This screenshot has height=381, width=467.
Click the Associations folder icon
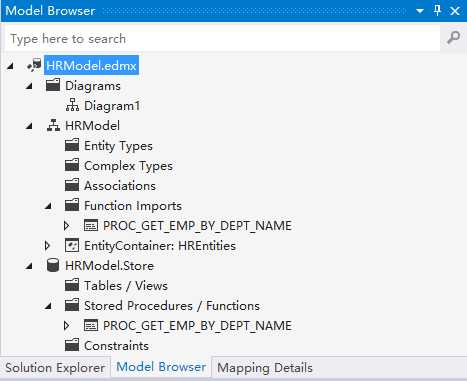click(x=72, y=185)
